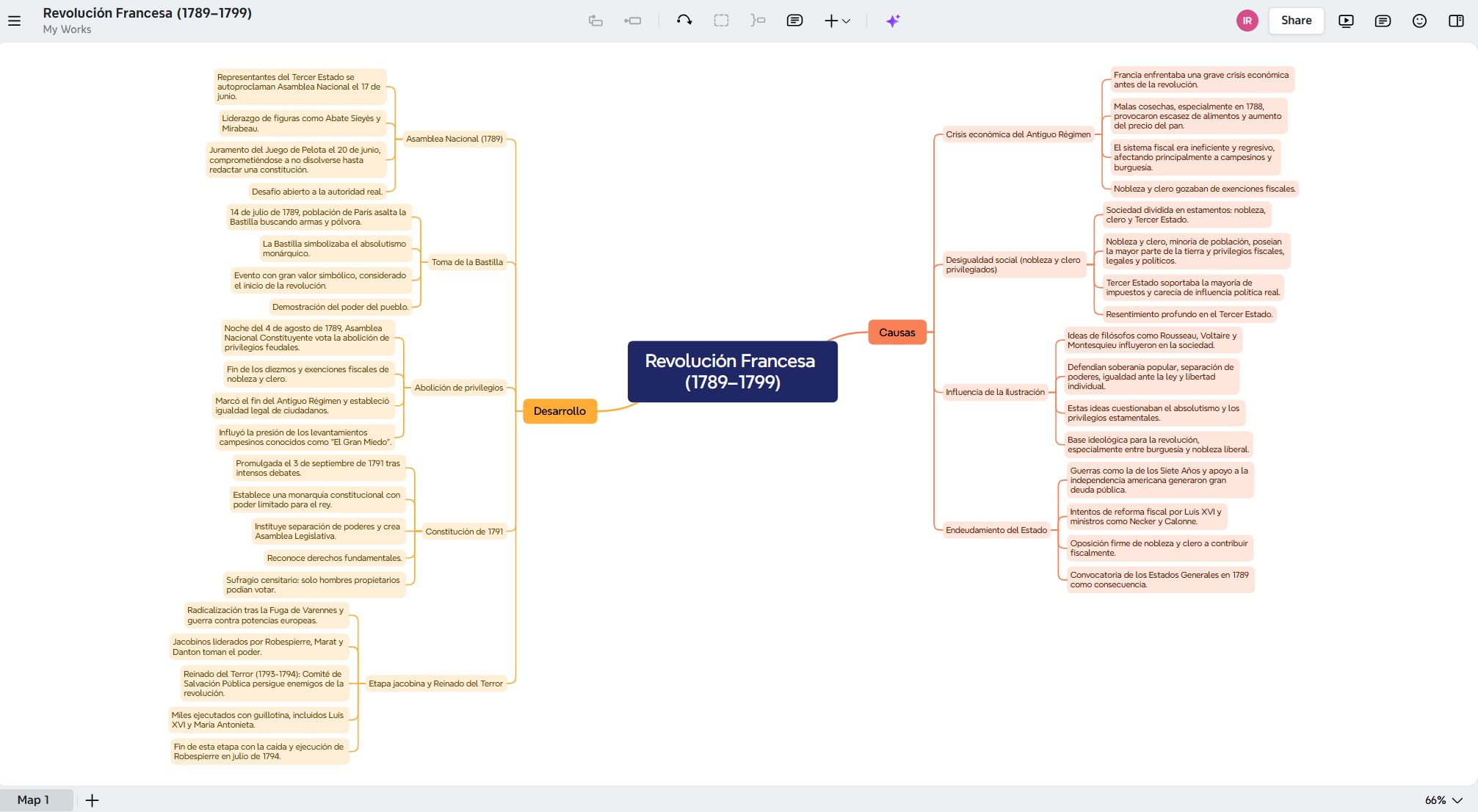Open My Works link
This screenshot has width=1478, height=812.
click(x=67, y=29)
